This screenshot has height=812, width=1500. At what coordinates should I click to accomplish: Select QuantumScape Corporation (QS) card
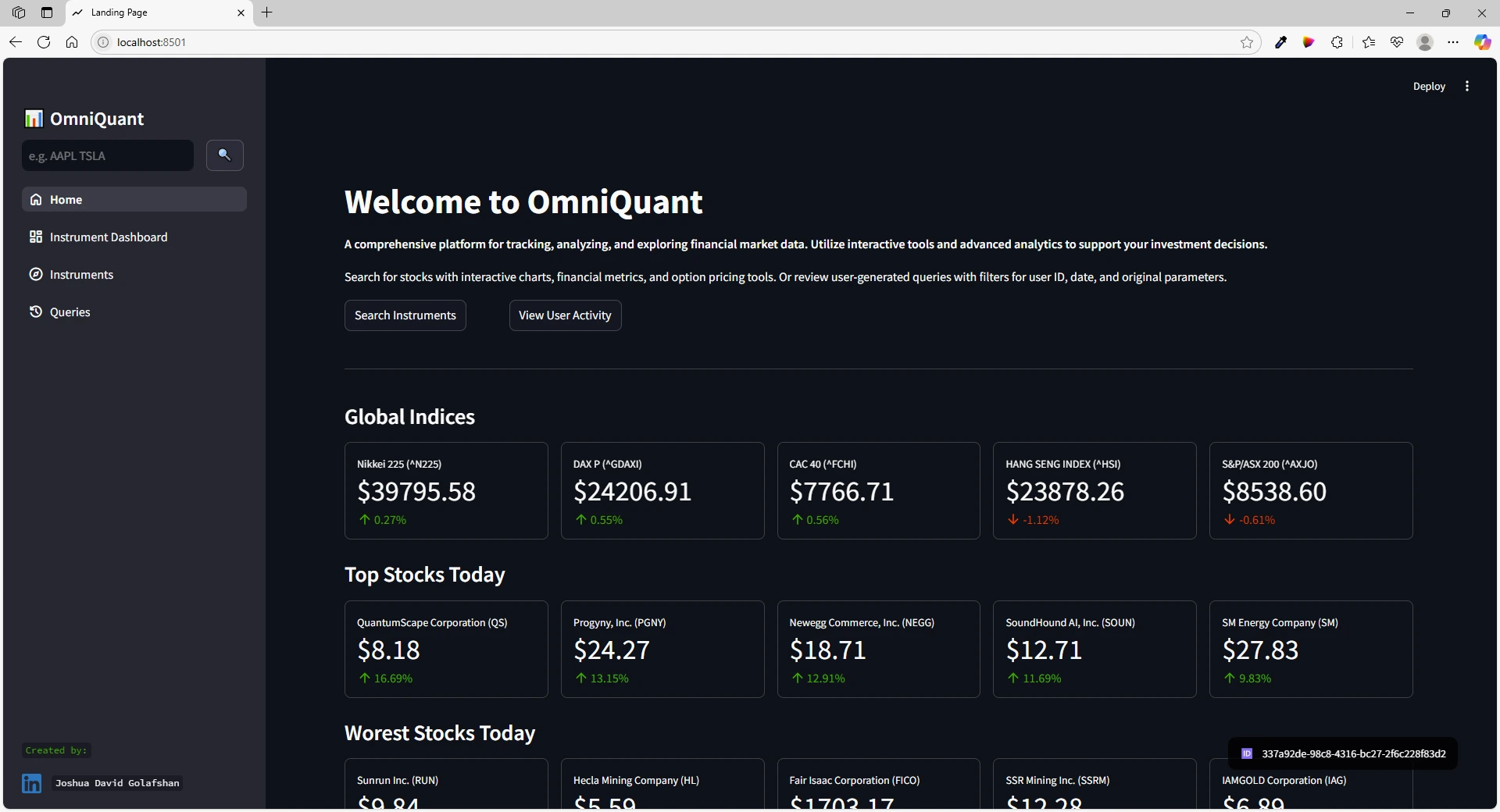coord(446,649)
